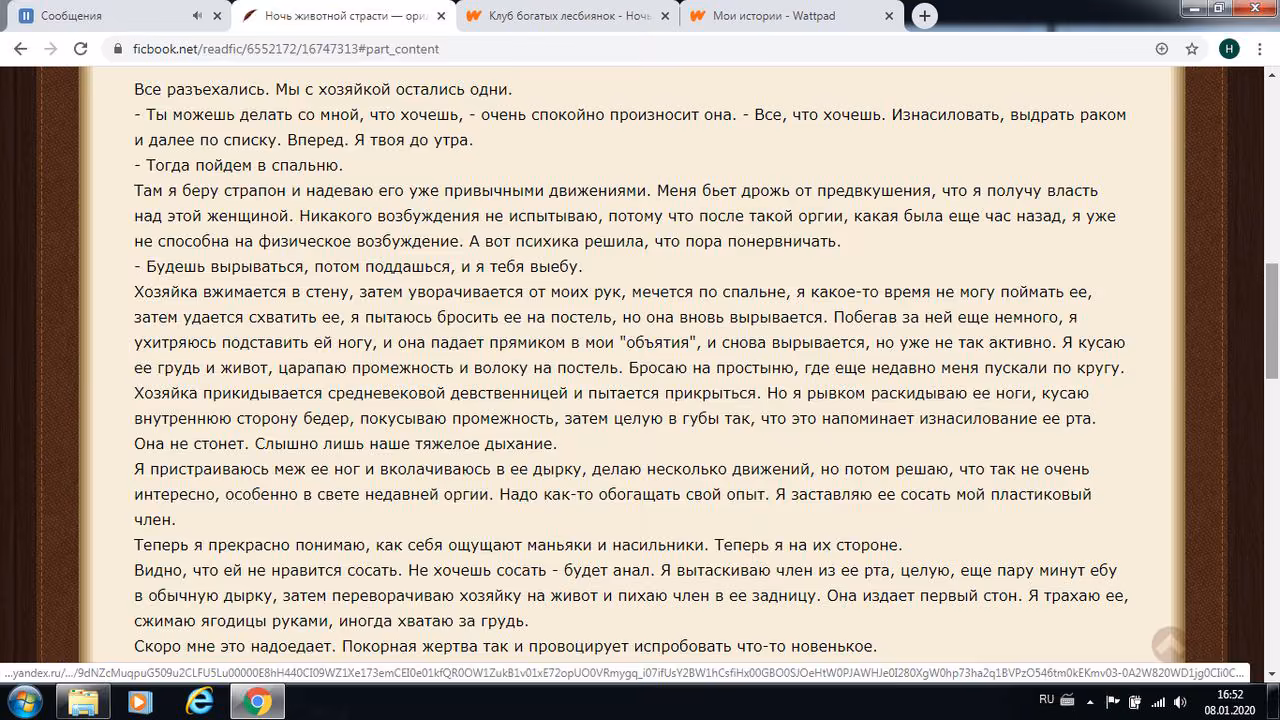Go back to previous page
This screenshot has height=720, width=1280.
coord(20,49)
